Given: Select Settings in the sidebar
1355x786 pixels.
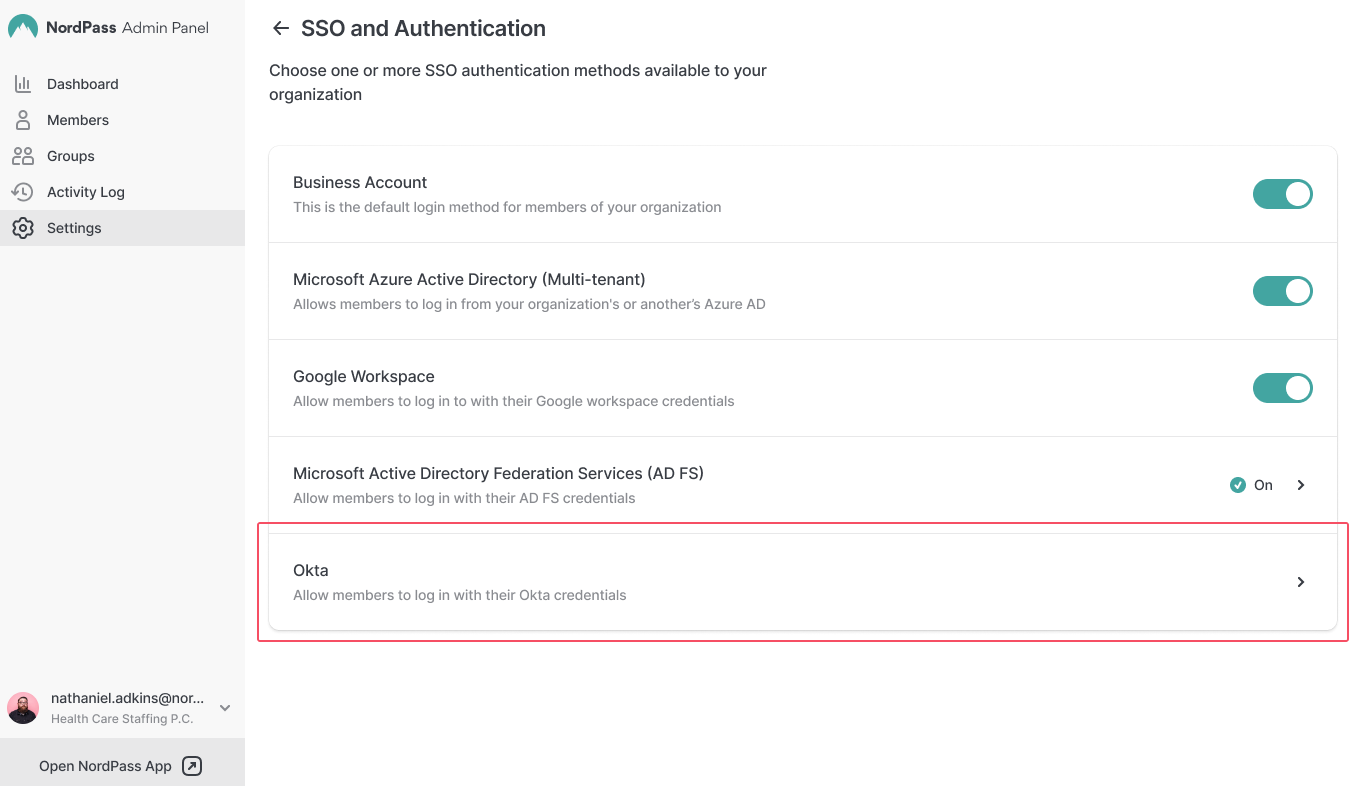Looking at the screenshot, I should coord(122,228).
